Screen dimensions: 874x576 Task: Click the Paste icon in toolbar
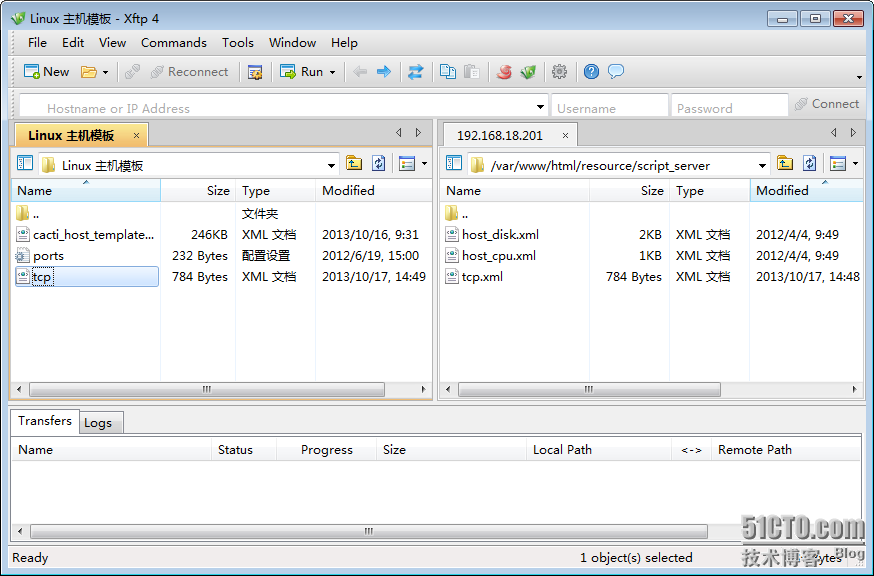472,72
